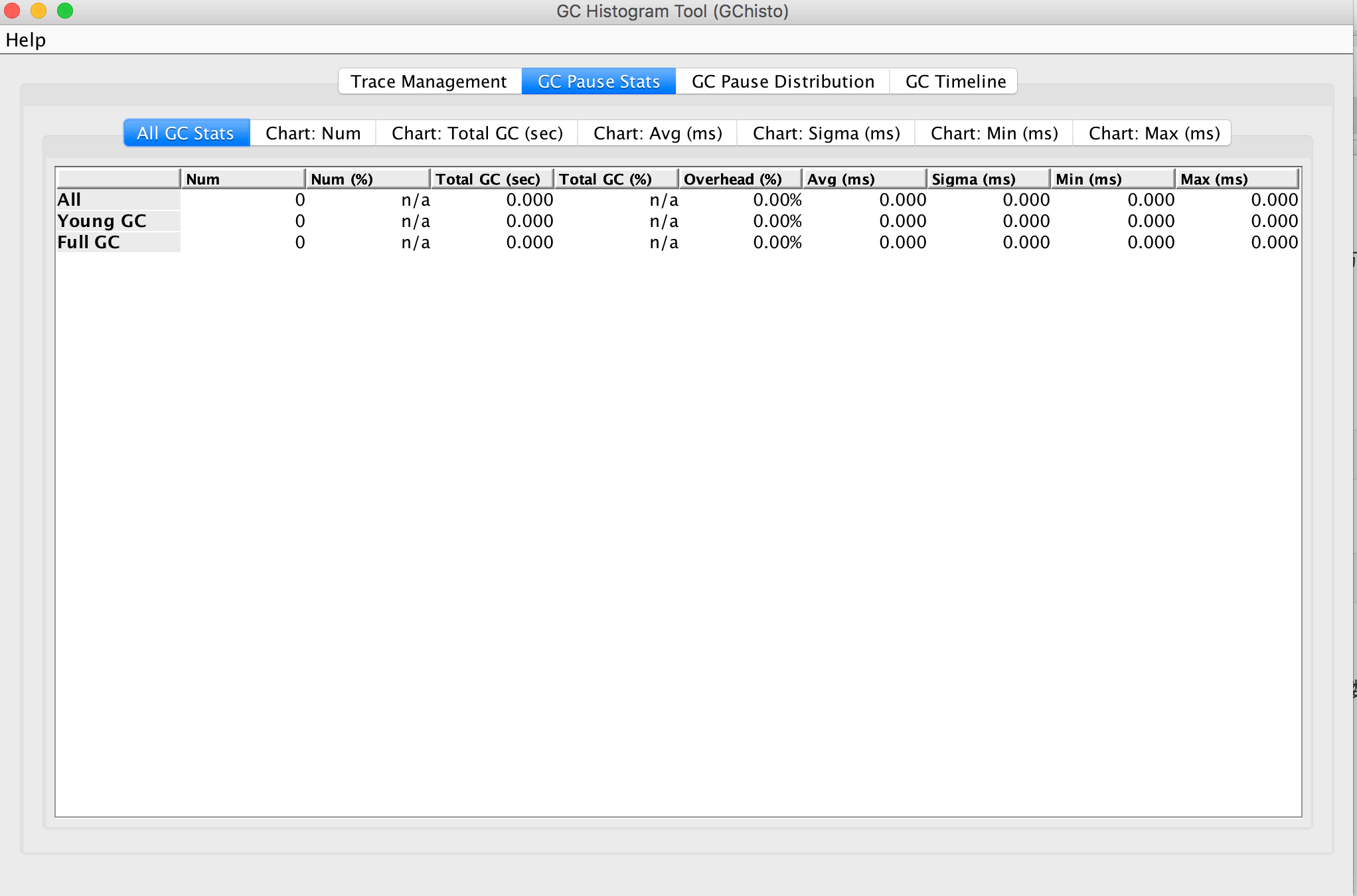Open GC Pause Distribution tab
This screenshot has width=1357, height=896.
[x=783, y=82]
